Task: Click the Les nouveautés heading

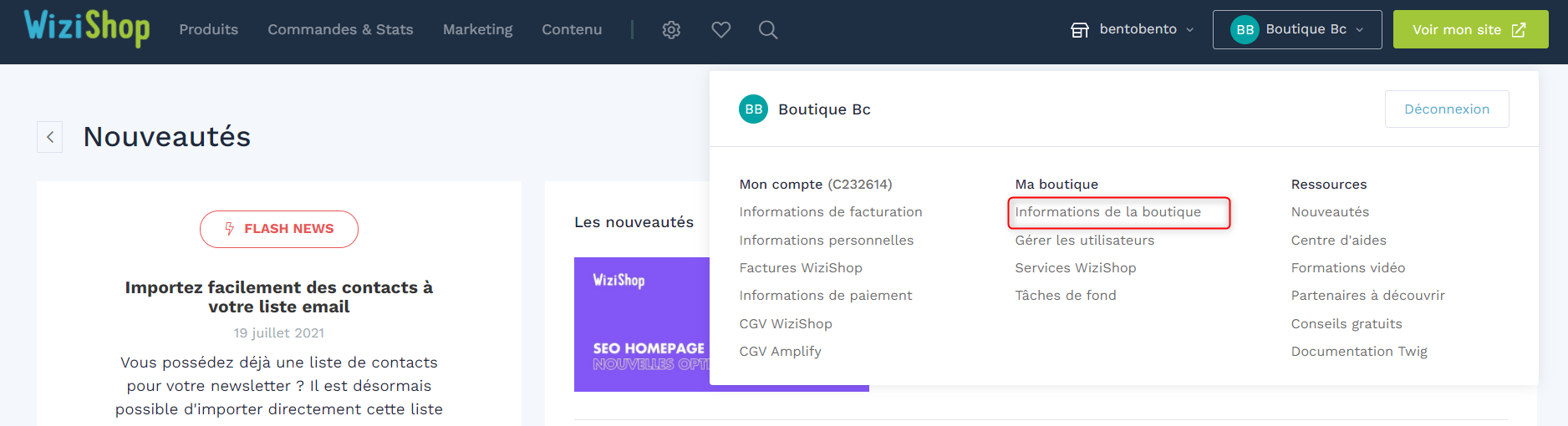Action: tap(634, 222)
